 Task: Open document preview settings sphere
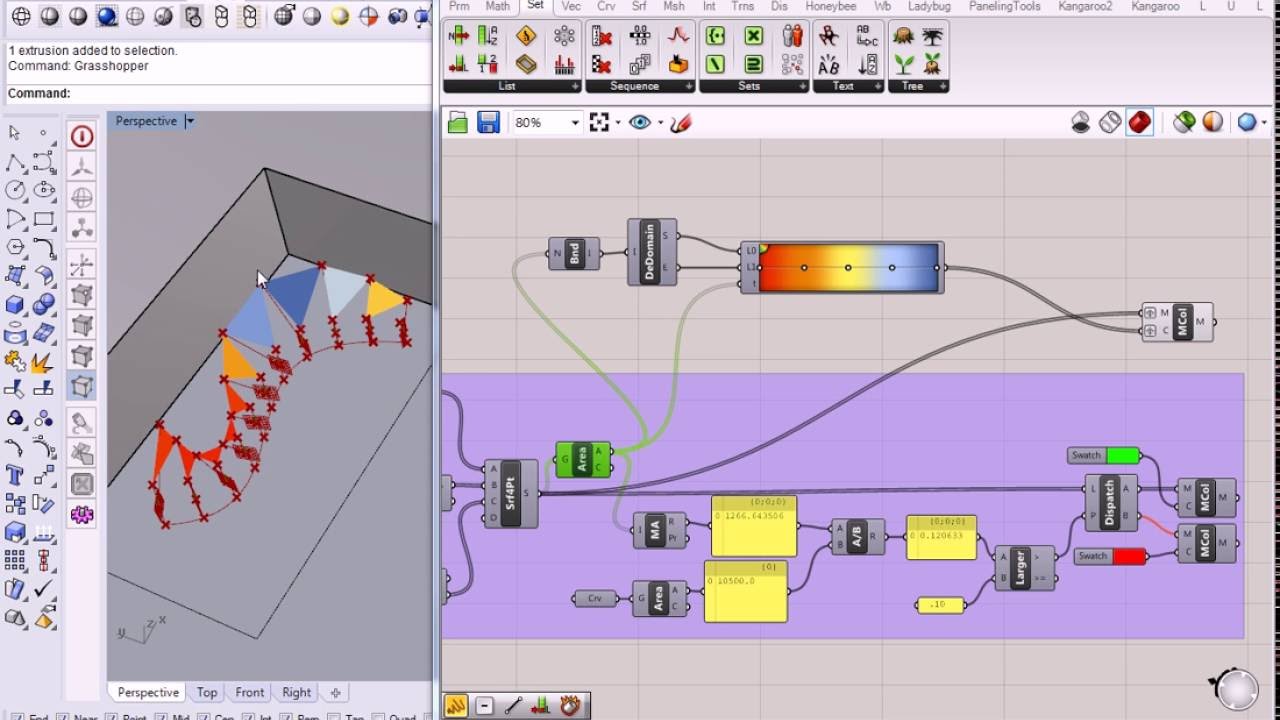pyautogui.click(x=1213, y=123)
